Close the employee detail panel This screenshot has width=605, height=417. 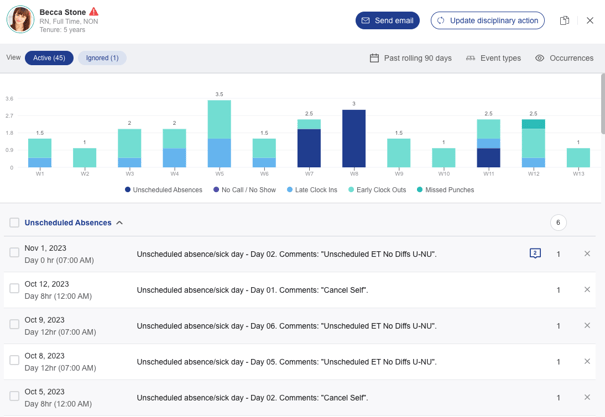tap(590, 20)
